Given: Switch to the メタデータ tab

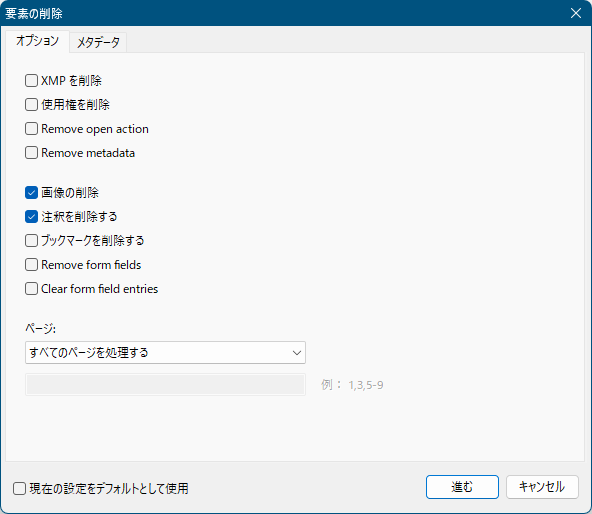Looking at the screenshot, I should pyautogui.click(x=98, y=42).
